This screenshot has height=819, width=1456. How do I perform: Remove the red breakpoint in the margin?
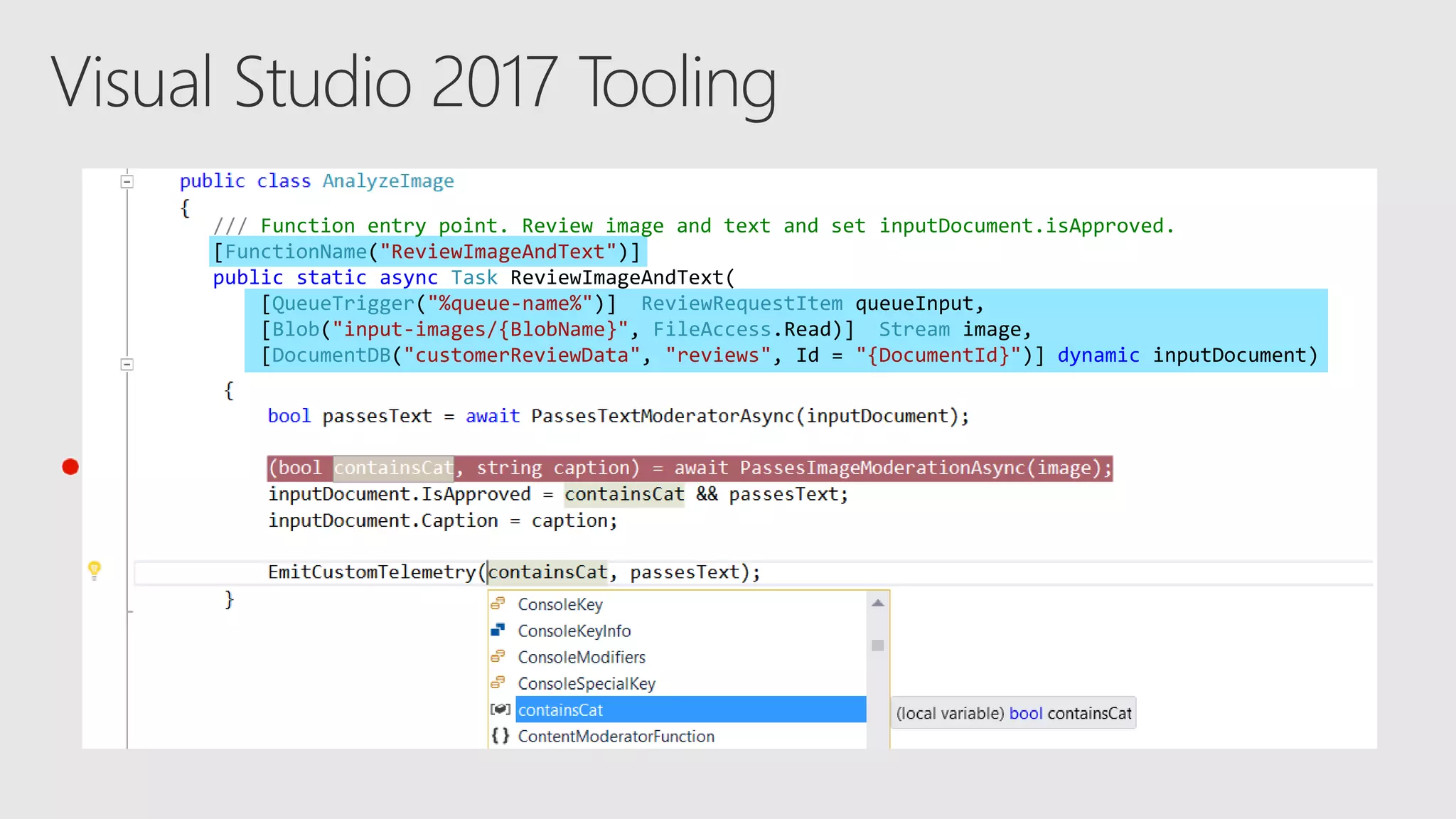(x=70, y=467)
